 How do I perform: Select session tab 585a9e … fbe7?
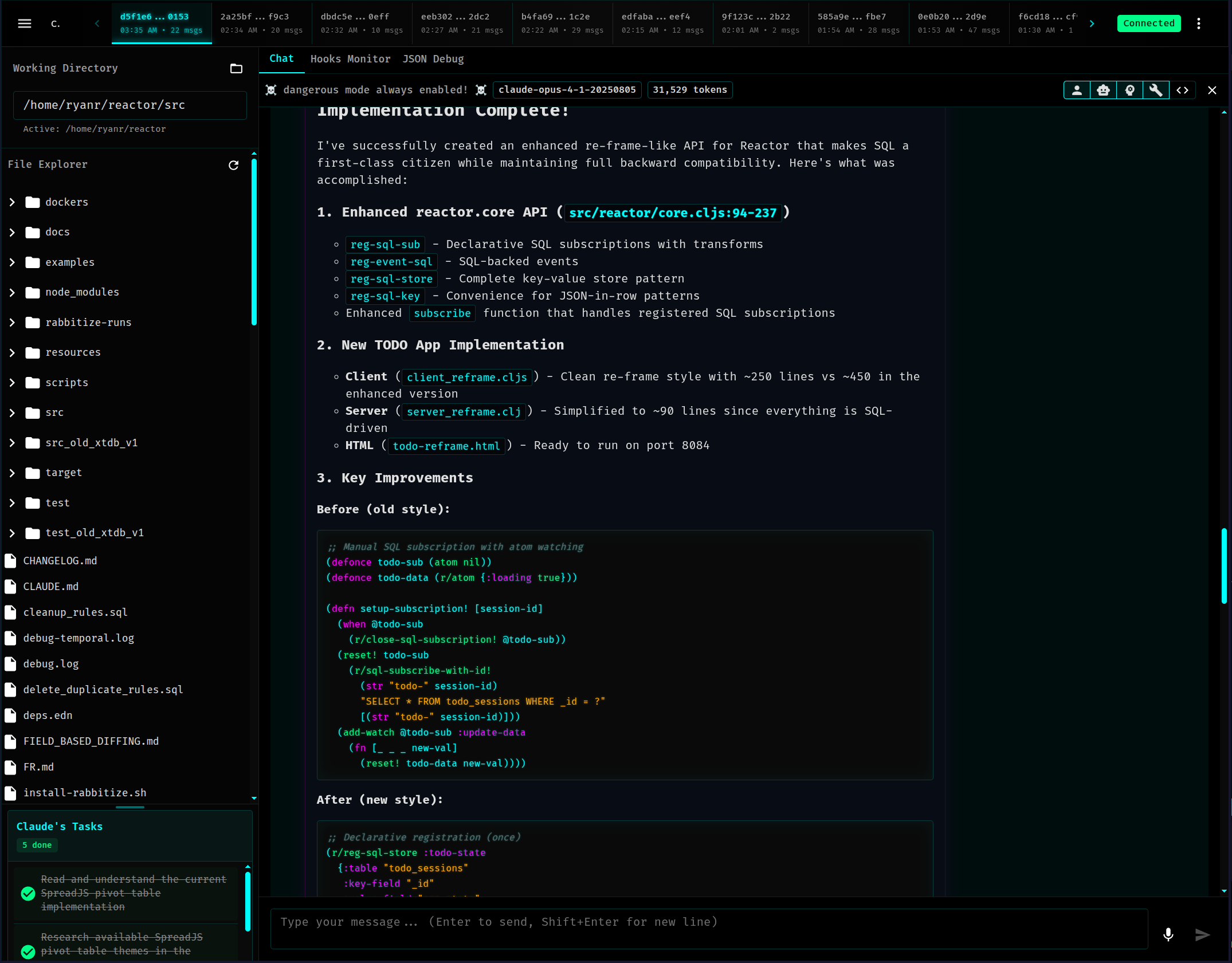tap(859, 23)
